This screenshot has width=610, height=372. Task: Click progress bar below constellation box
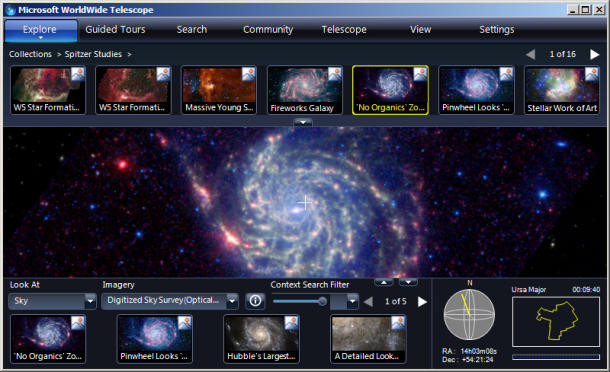click(x=556, y=357)
